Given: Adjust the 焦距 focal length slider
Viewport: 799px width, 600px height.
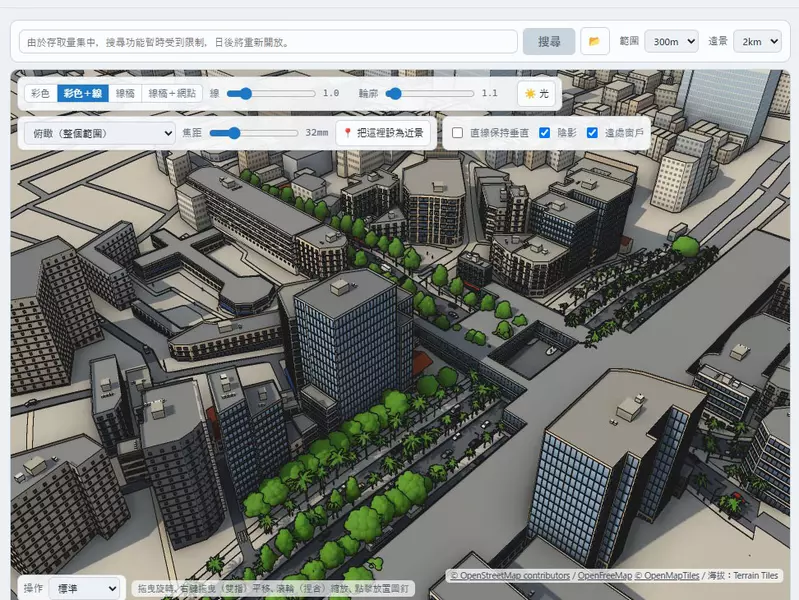Looking at the screenshot, I should (254, 133).
